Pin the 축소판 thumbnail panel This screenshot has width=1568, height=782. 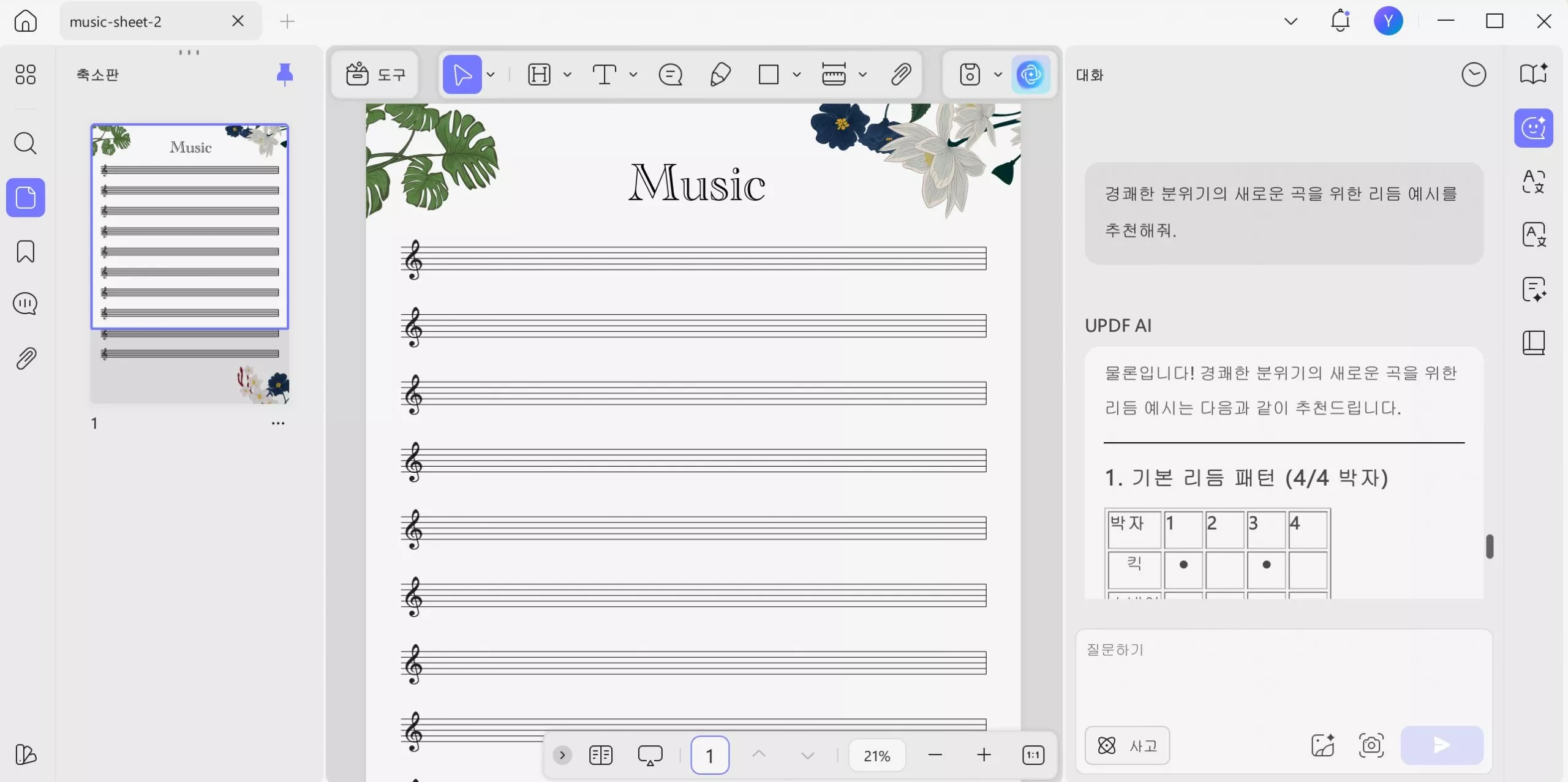[x=284, y=74]
